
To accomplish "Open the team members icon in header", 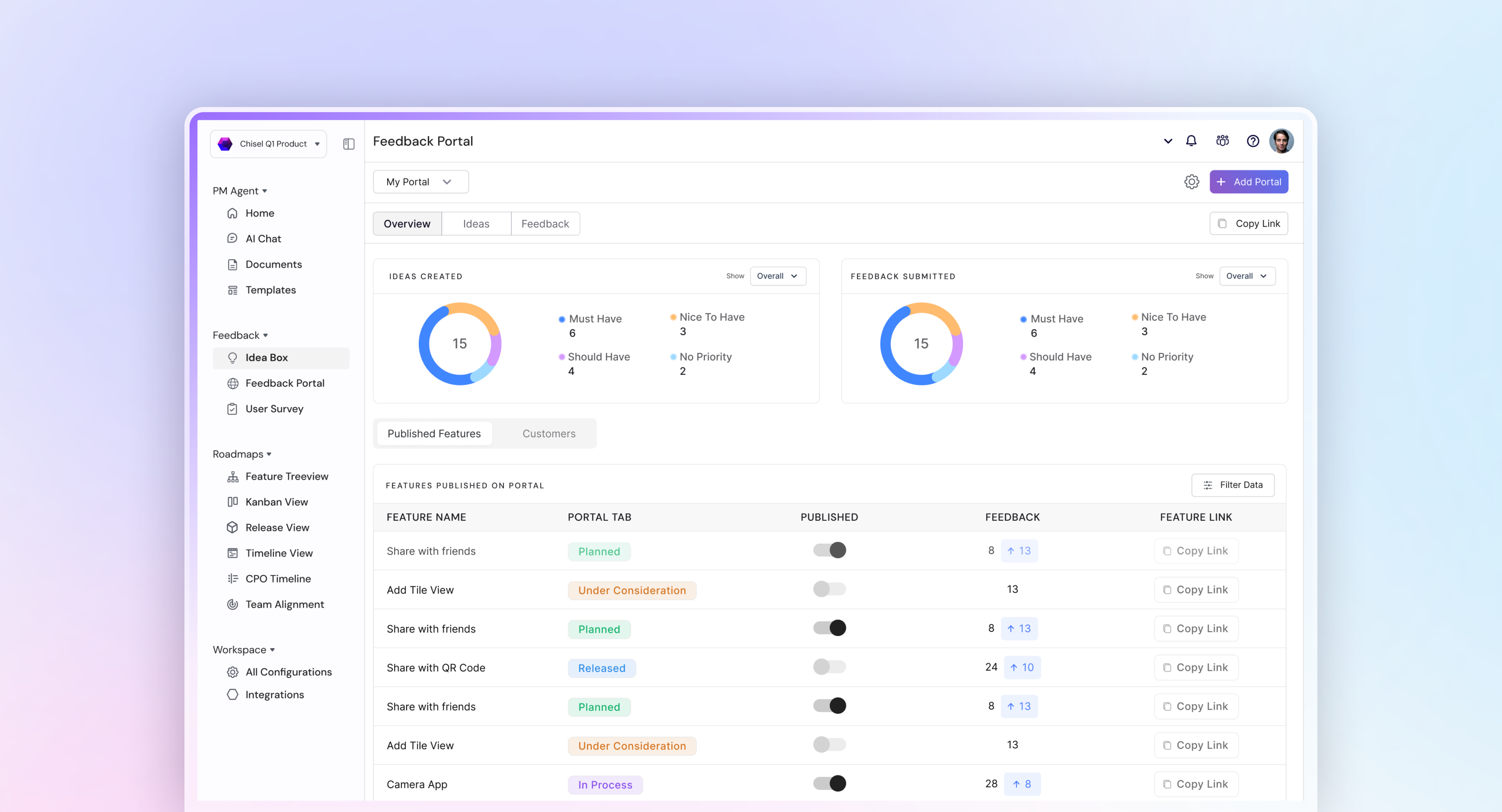I will tap(1222, 141).
